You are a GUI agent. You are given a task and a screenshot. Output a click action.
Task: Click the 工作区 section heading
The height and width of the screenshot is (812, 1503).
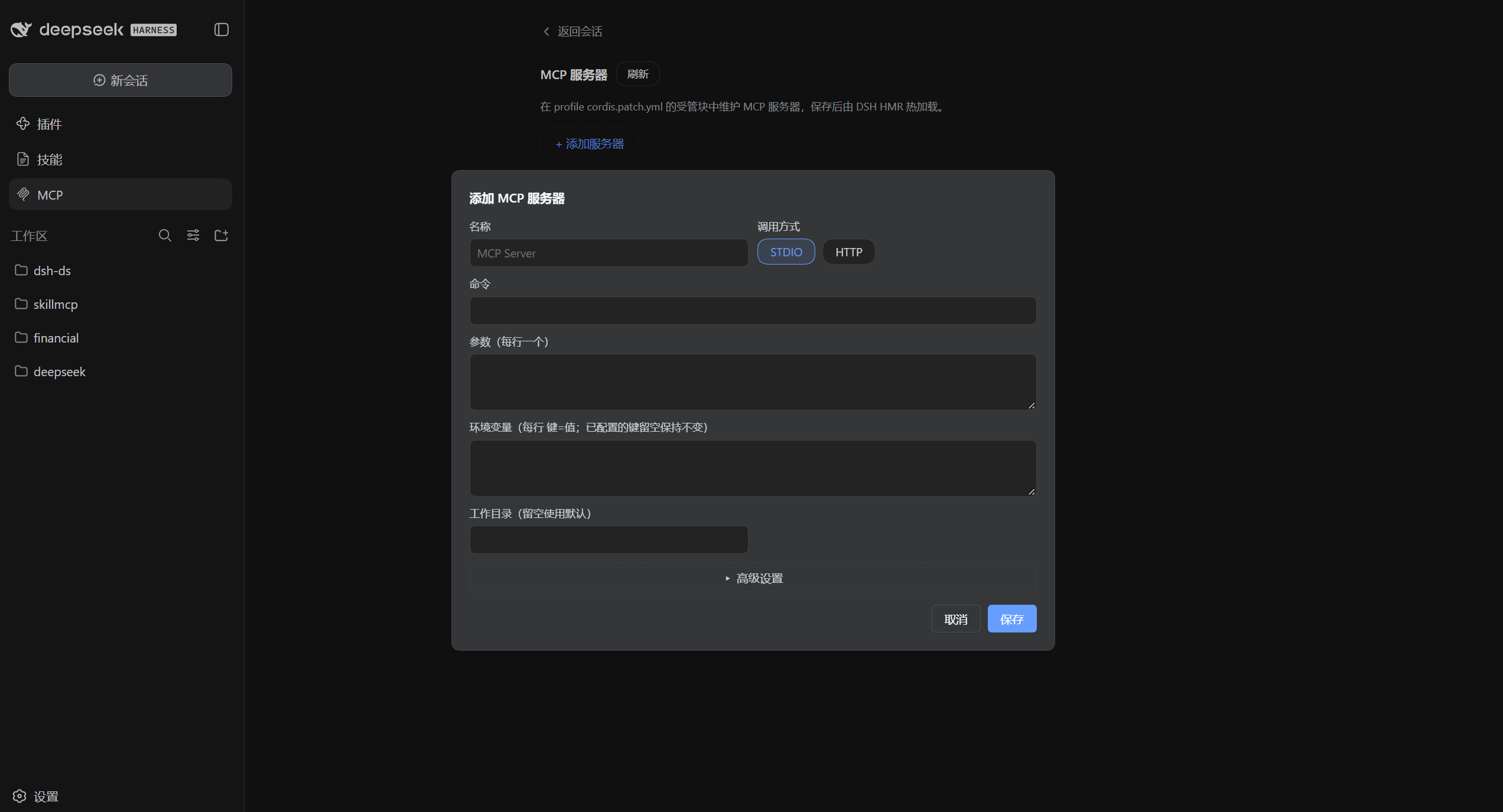tap(29, 236)
